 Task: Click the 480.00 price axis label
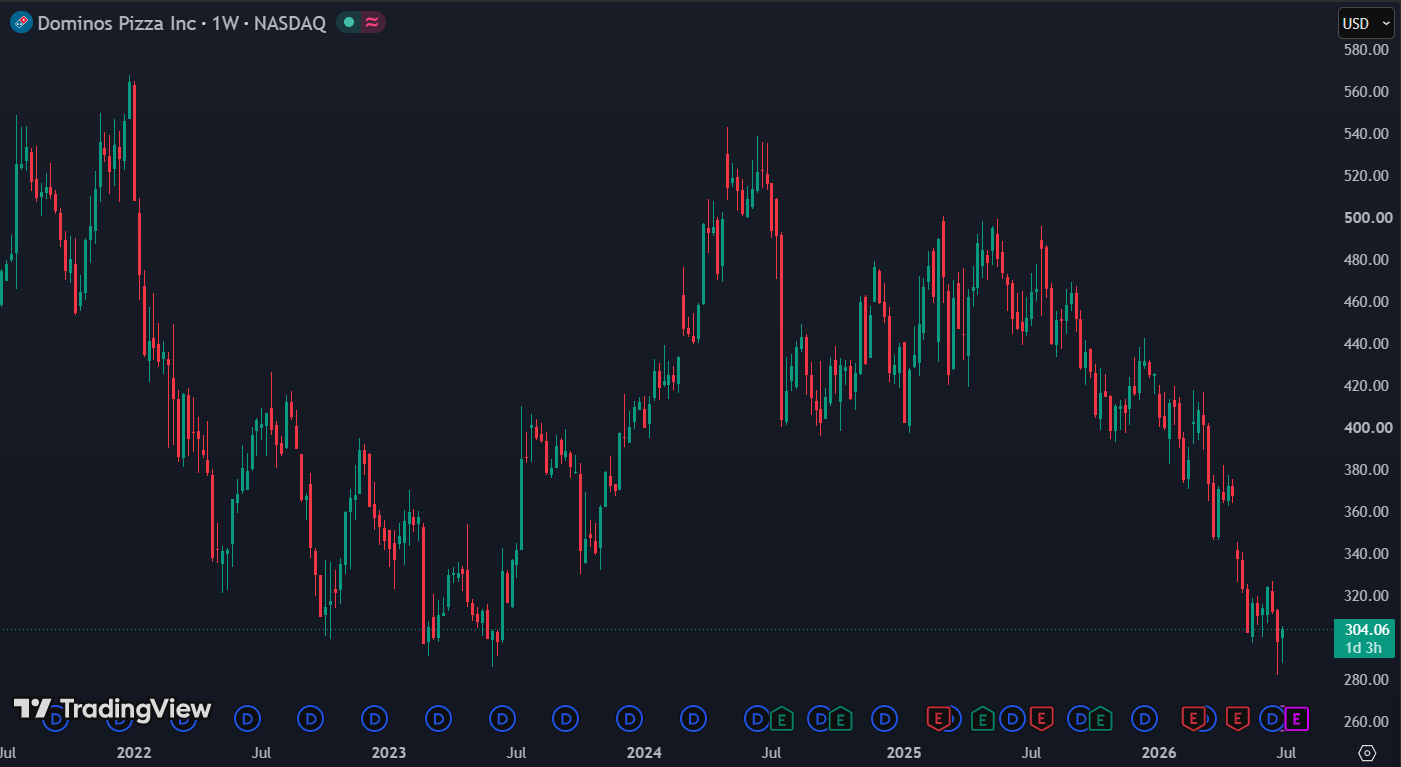pyautogui.click(x=1368, y=259)
